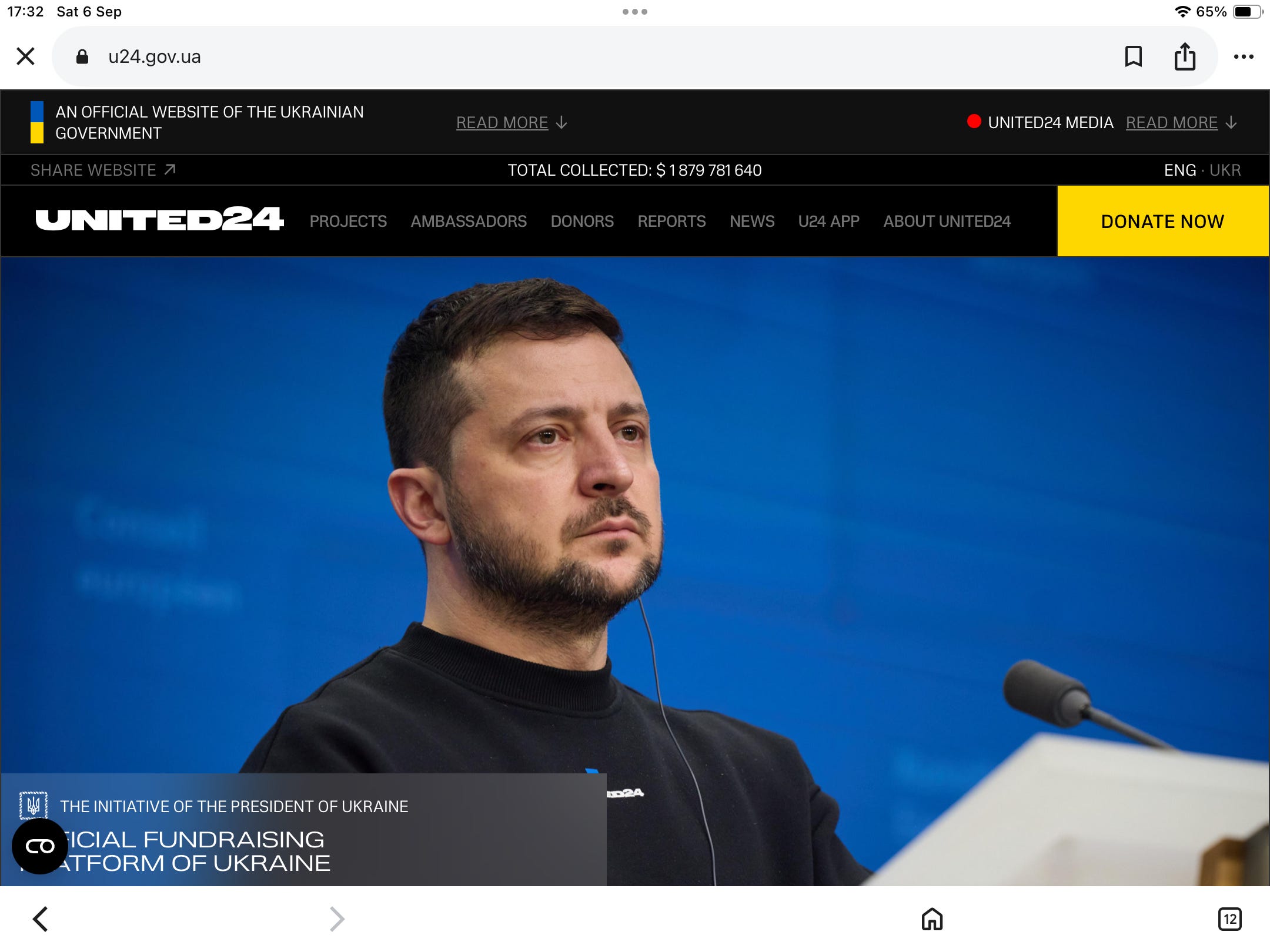
Task: Tap the browser home icon
Action: coord(932,919)
